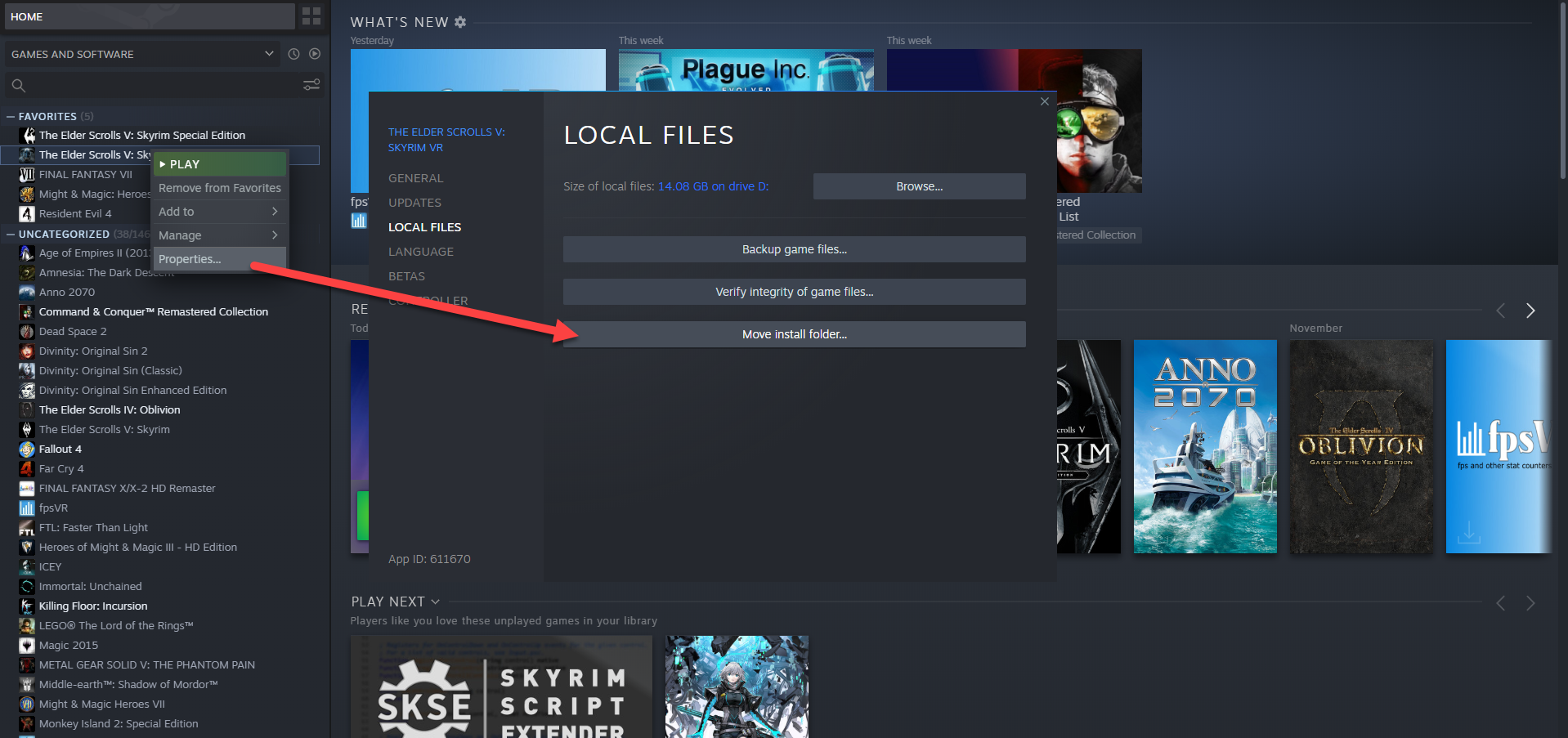The image size is (1568, 738).
Task: Click the Dead Space 2 game icon
Action: 27,331
